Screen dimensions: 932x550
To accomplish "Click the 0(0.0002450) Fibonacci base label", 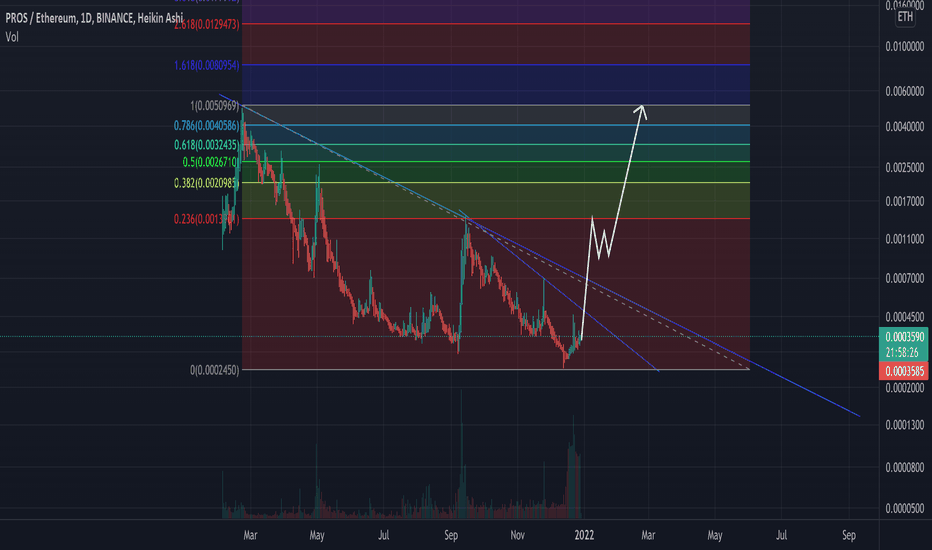I will (x=215, y=370).
